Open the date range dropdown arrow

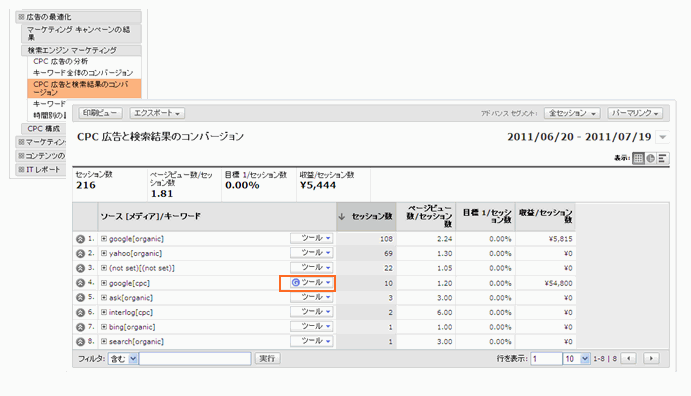coord(663,137)
